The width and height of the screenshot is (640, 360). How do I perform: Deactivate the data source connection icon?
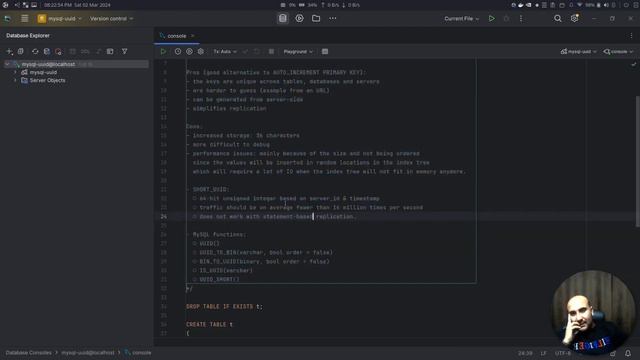[x=58, y=51]
